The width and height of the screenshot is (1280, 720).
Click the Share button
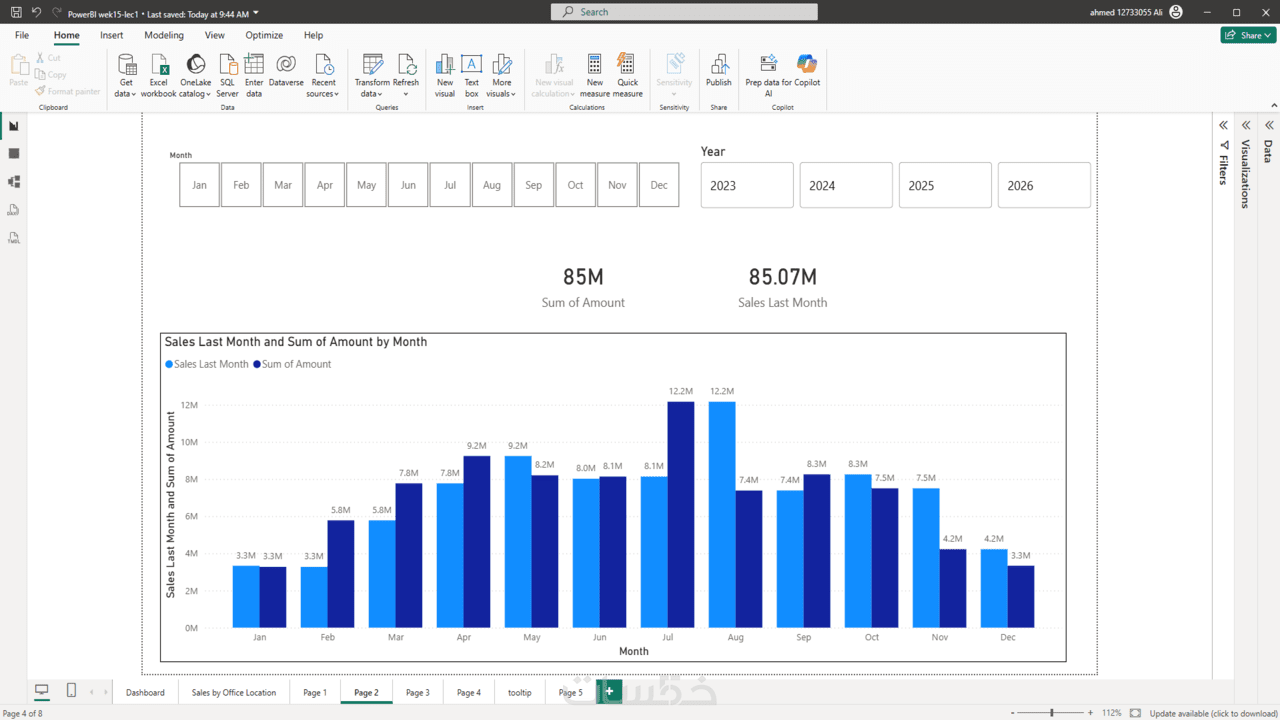[x=1247, y=35]
